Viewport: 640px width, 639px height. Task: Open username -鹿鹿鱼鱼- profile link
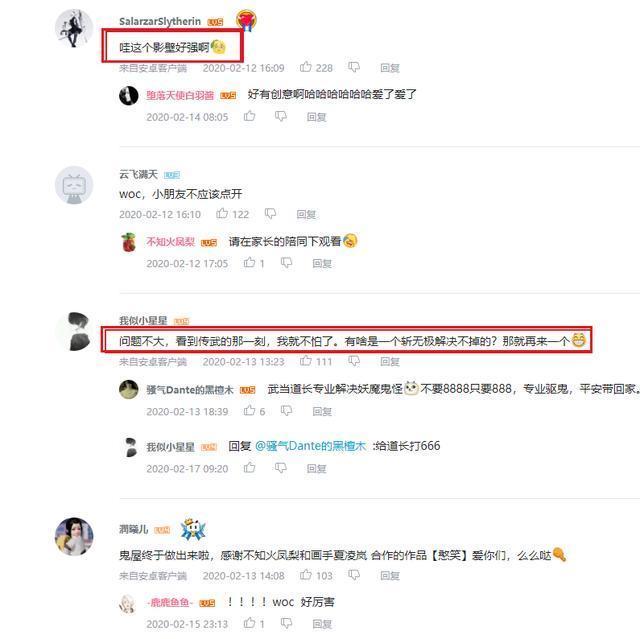pos(169,602)
